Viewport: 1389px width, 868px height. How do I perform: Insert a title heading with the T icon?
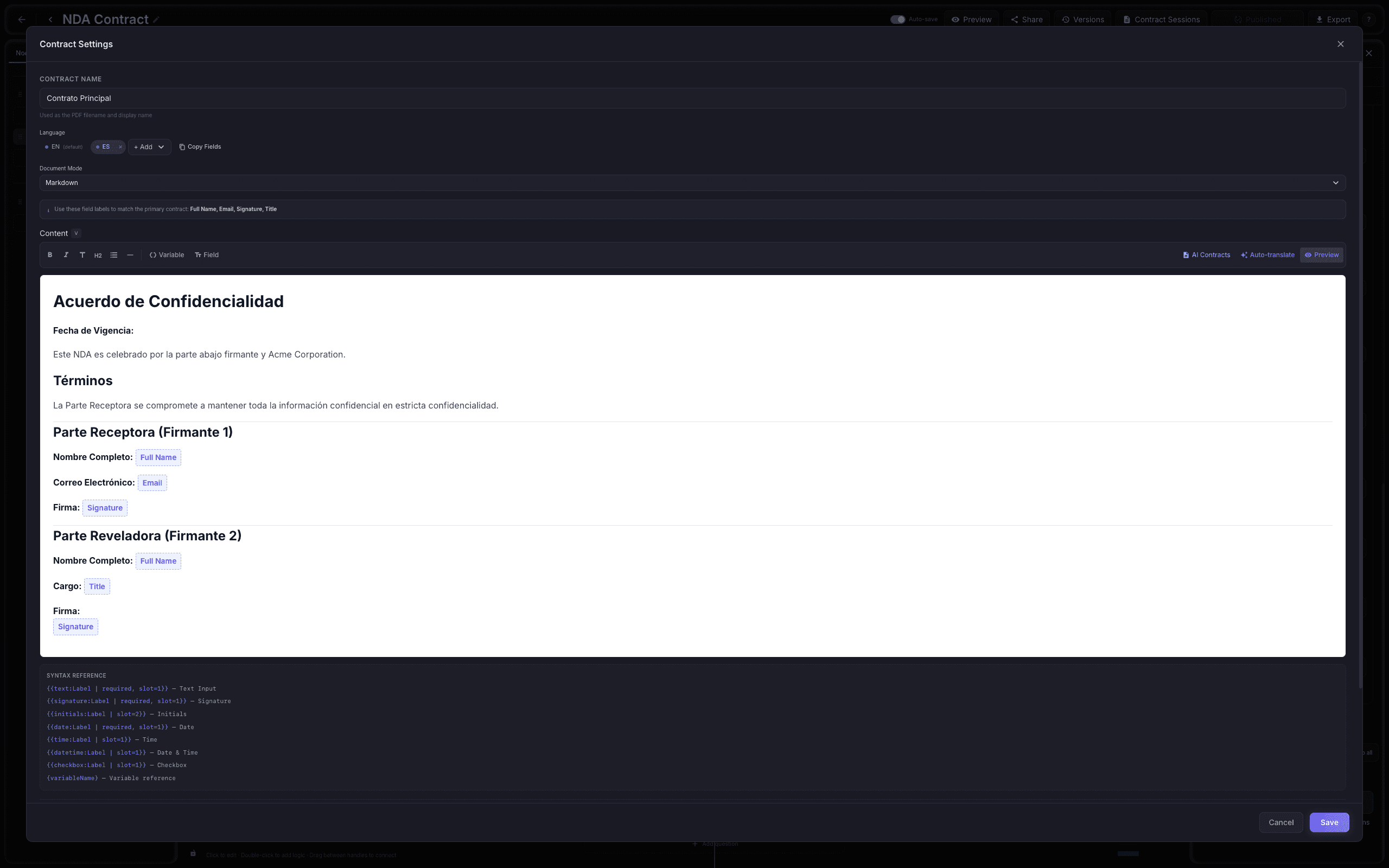(82, 255)
